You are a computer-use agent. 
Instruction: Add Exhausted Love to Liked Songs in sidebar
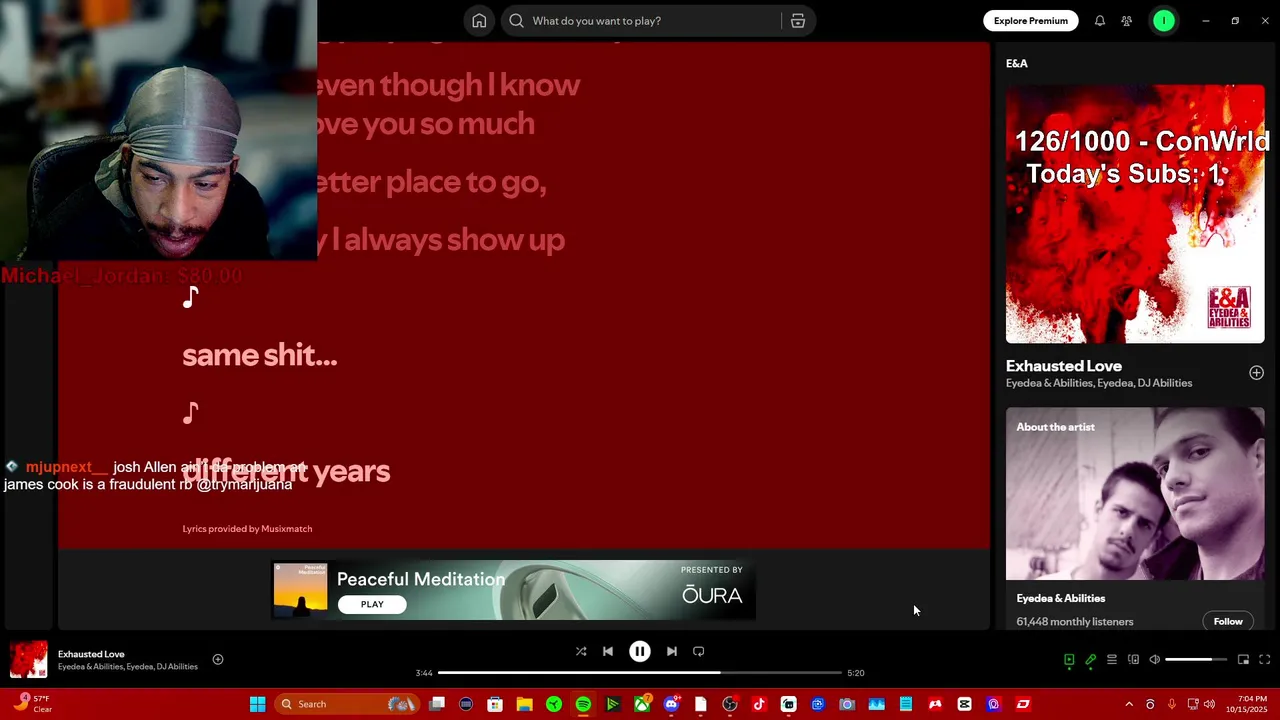1256,373
